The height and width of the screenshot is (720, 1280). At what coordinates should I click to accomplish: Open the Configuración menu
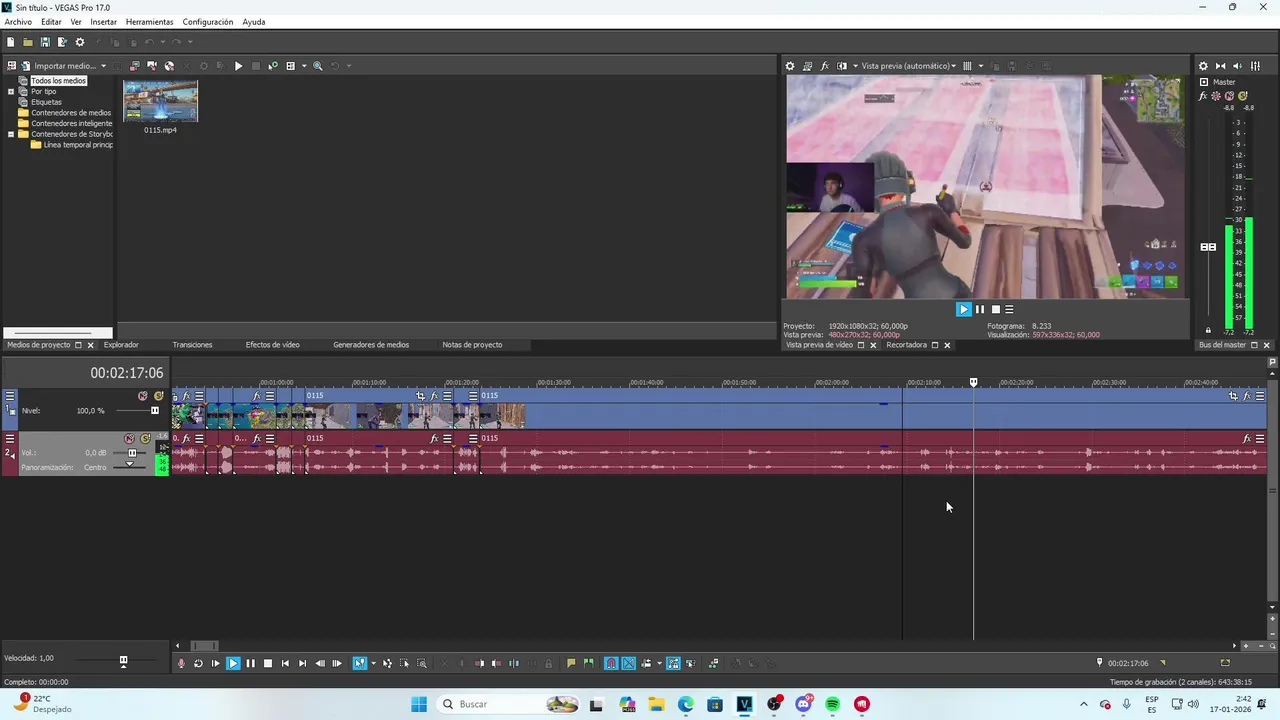coord(208,22)
